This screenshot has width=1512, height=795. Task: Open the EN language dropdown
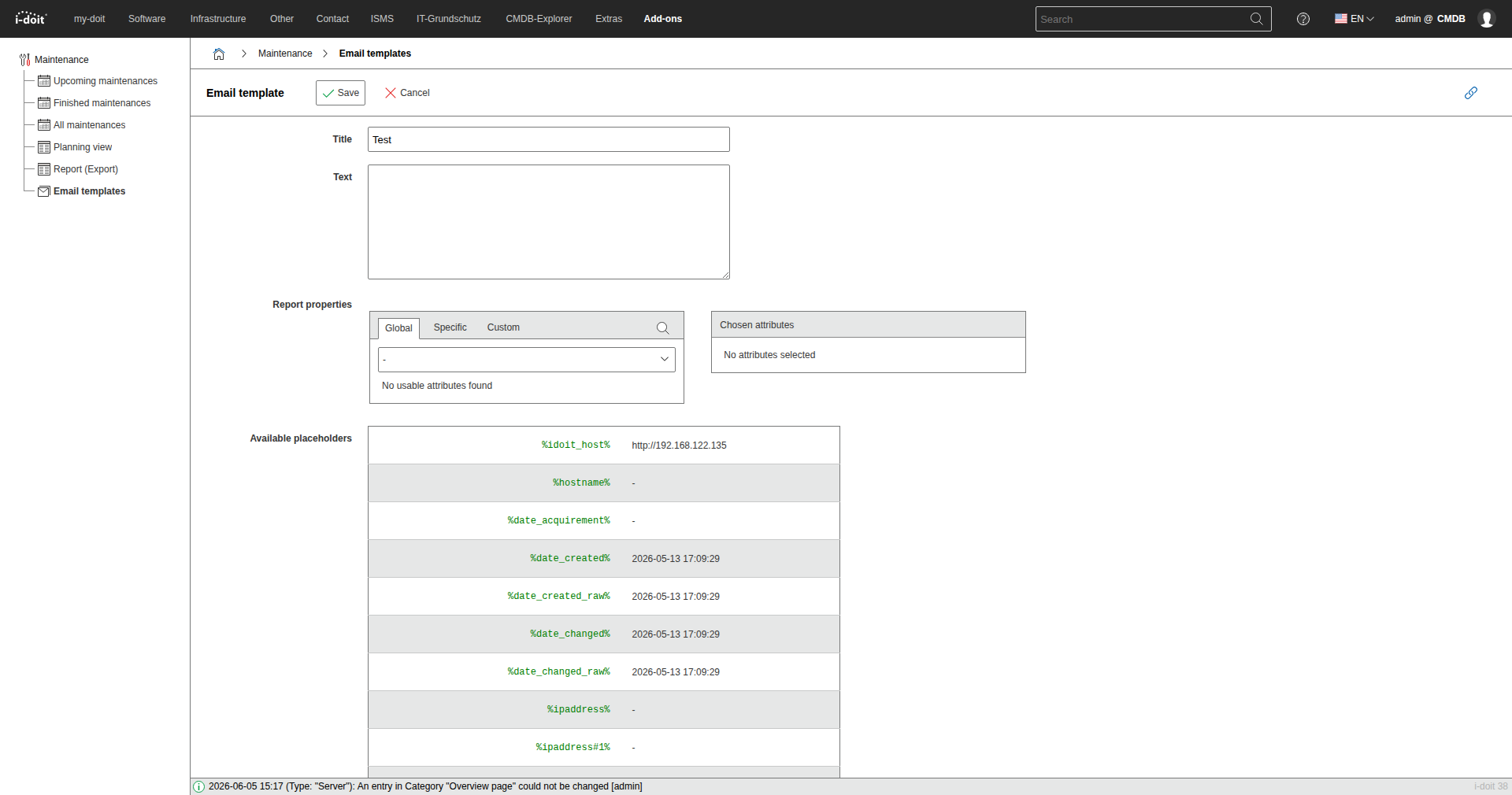point(1354,19)
